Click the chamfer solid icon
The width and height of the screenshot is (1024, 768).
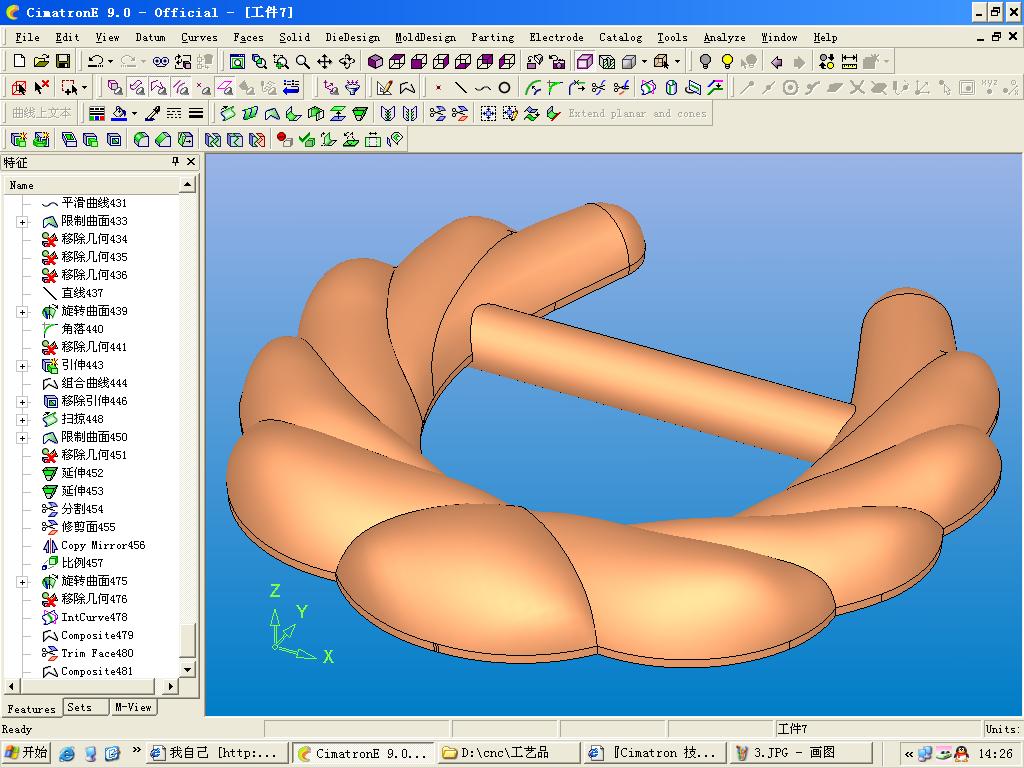click(x=163, y=139)
